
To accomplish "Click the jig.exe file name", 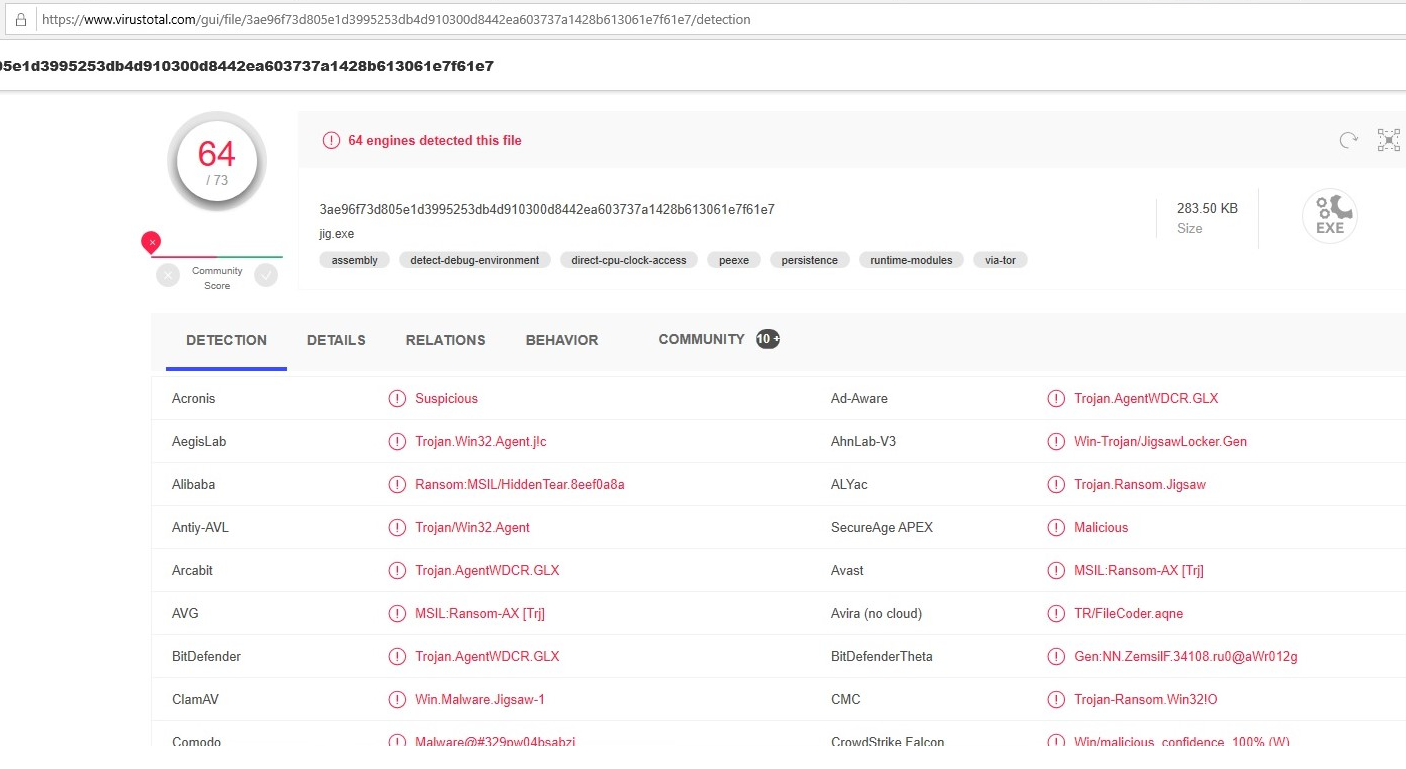I will tap(337, 234).
